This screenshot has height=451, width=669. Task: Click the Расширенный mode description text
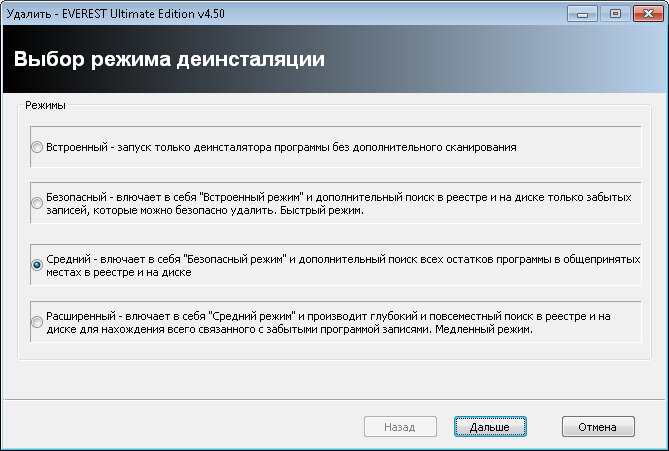click(x=328, y=323)
